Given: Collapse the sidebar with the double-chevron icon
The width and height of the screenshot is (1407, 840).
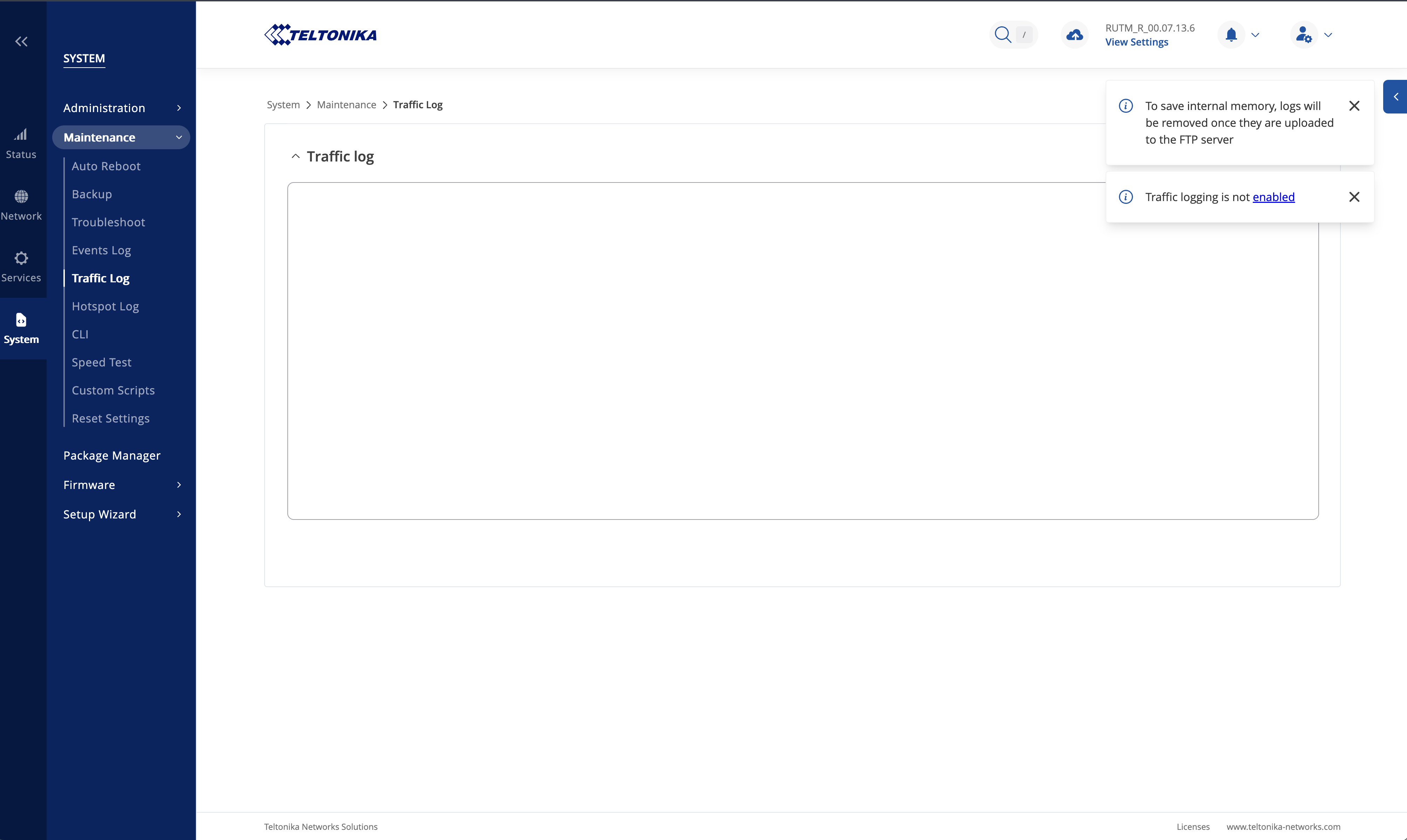Looking at the screenshot, I should point(21,41).
